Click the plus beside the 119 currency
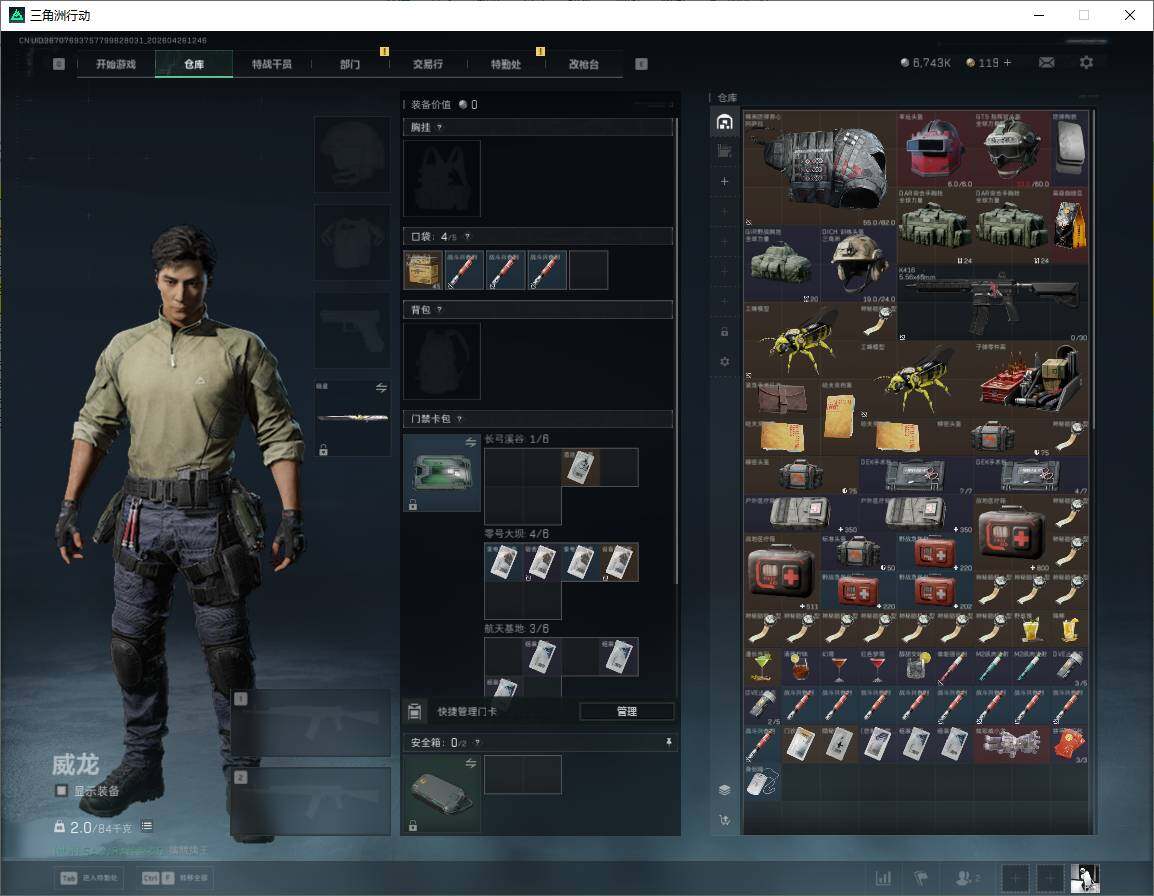 point(1007,63)
